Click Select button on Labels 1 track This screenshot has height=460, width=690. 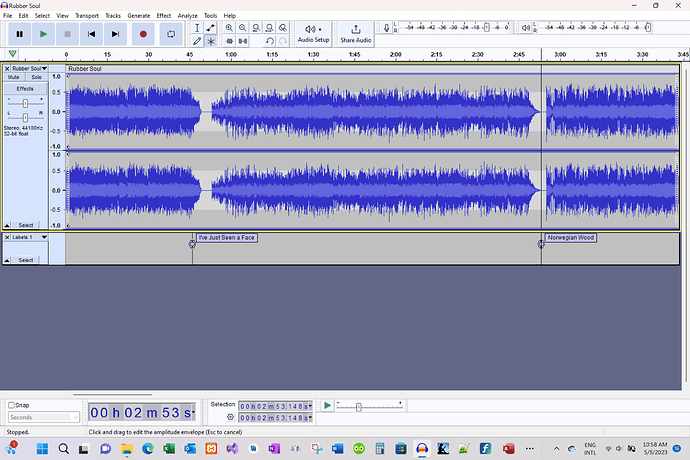(26, 260)
